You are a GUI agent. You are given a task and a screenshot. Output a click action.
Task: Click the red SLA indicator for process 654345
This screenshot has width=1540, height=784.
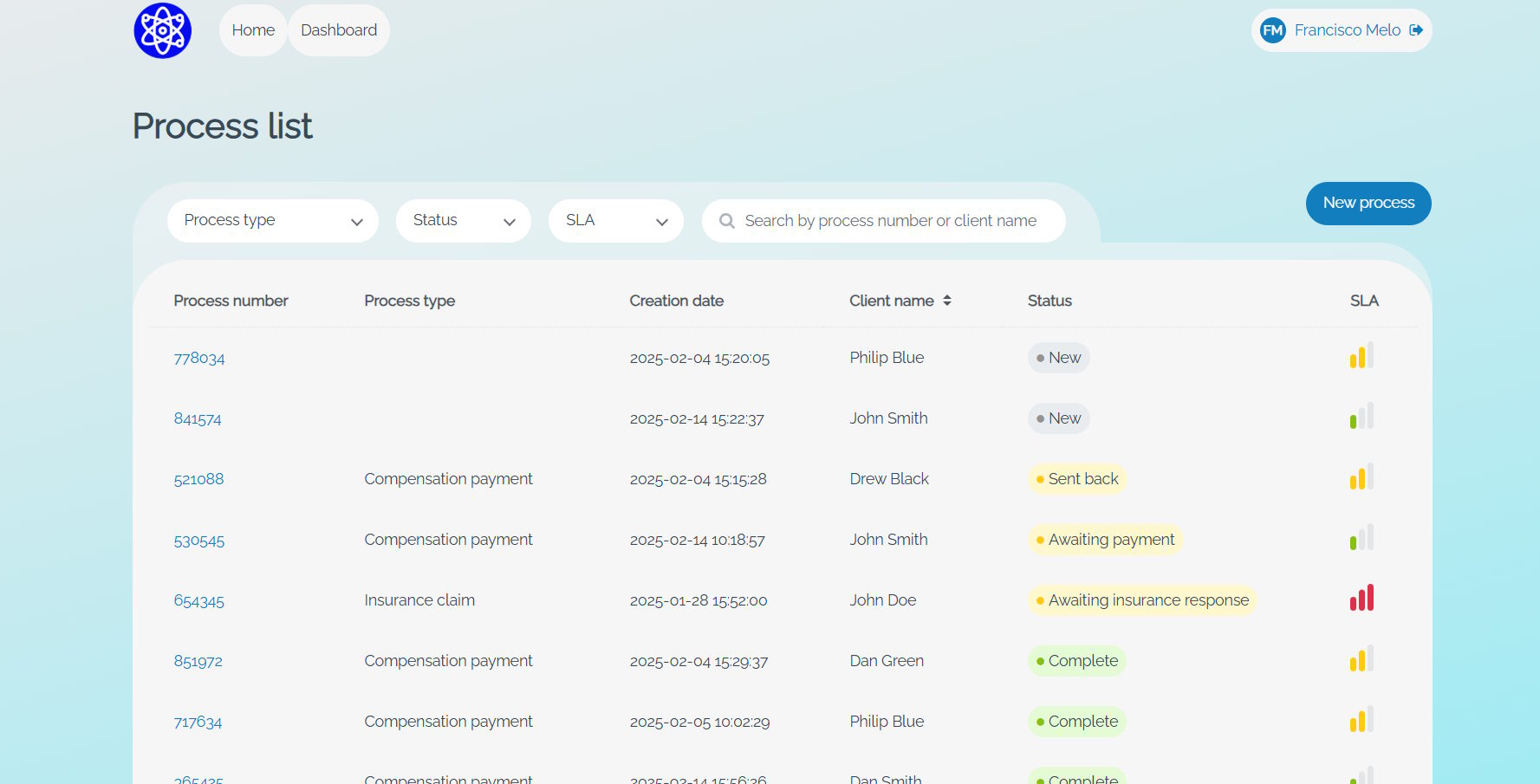pos(1361,598)
